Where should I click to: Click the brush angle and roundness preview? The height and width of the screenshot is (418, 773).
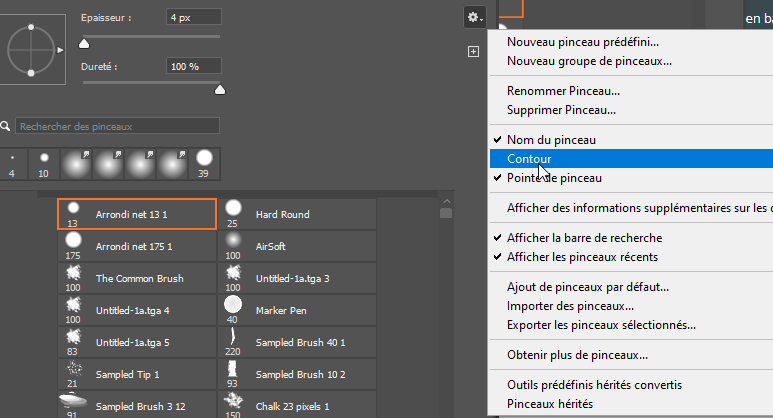pos(32,47)
